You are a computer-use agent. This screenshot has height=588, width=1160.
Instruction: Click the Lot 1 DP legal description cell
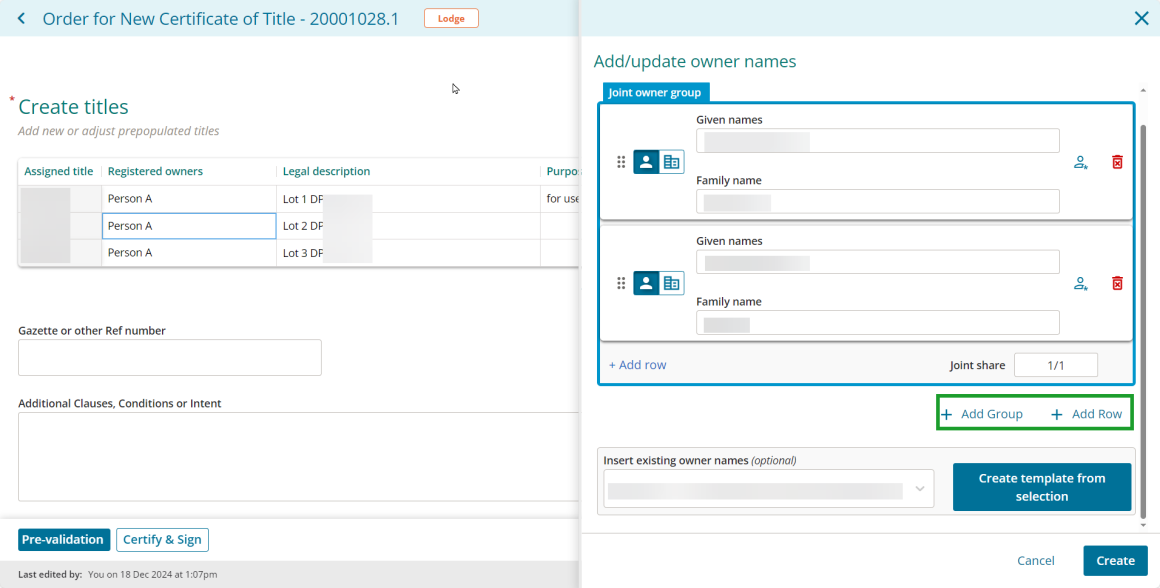408,199
